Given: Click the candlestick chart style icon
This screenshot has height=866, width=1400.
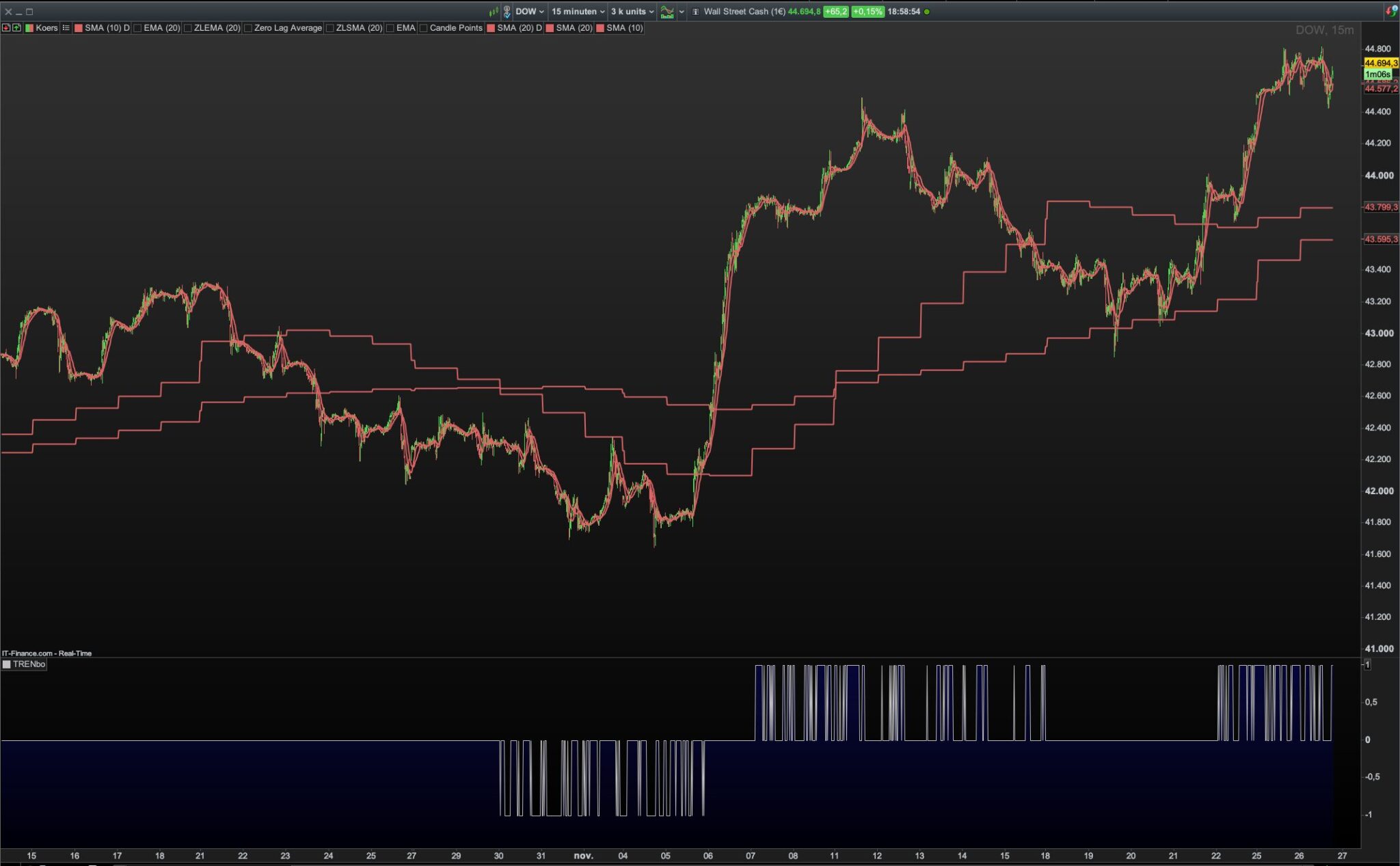Looking at the screenshot, I should [x=494, y=12].
